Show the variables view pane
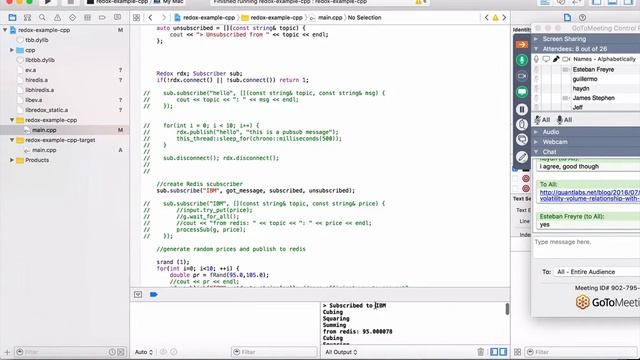Image resolution: width=640 pixels, height=360 pixels. point(494,352)
